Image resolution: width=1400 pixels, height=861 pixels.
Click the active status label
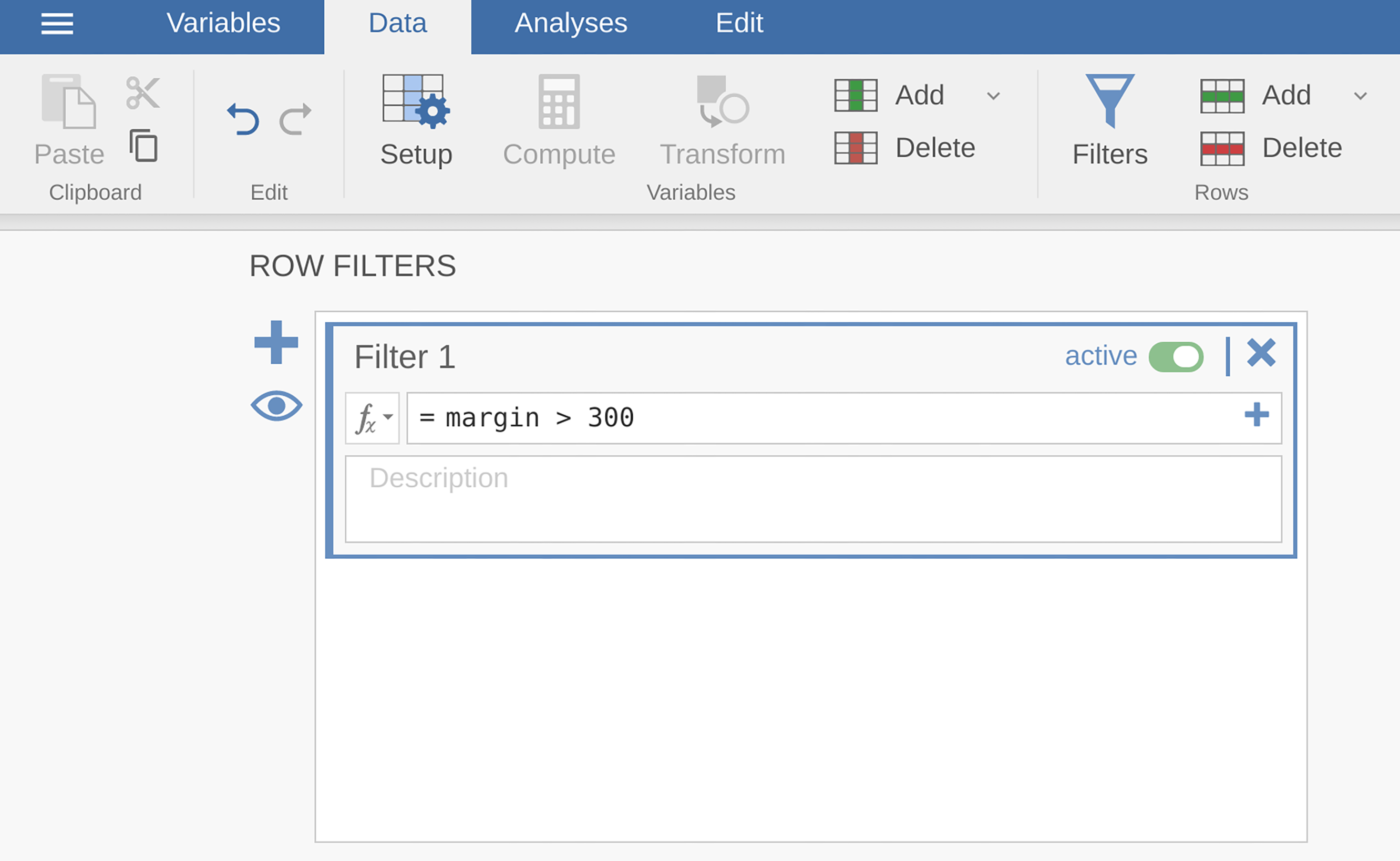tap(1101, 356)
